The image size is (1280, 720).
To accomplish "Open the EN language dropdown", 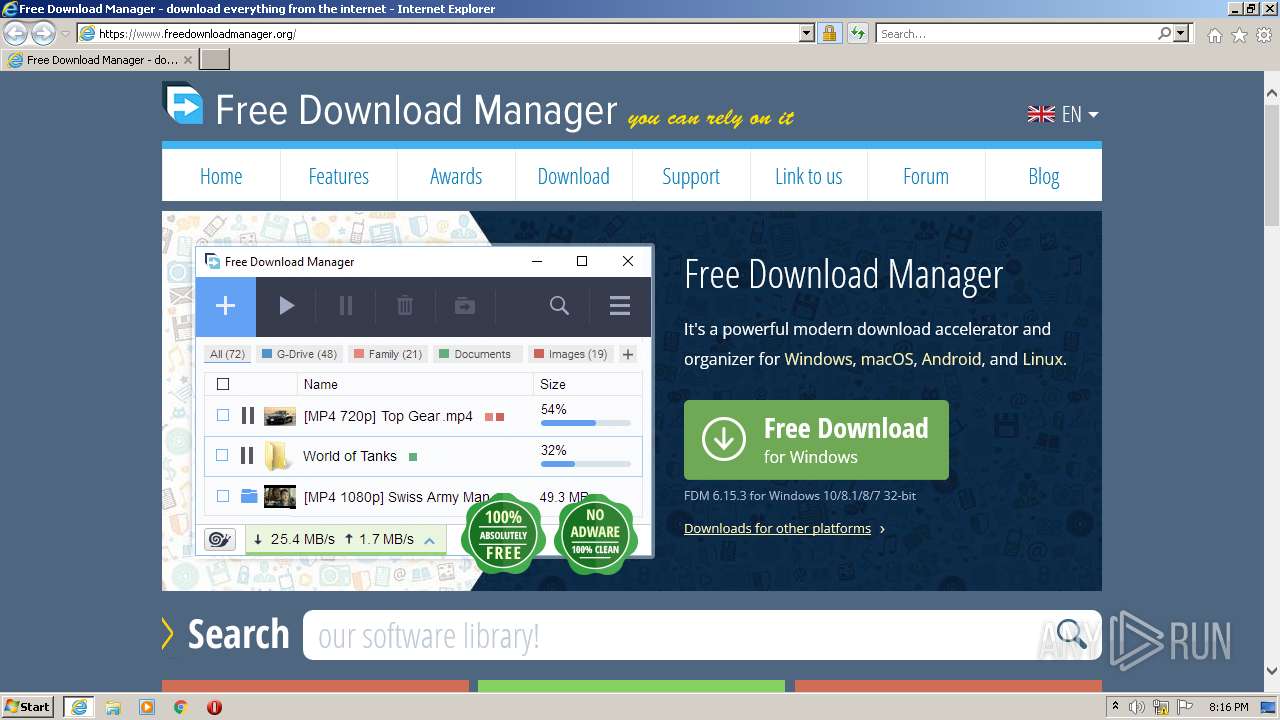I will pyautogui.click(x=1080, y=114).
